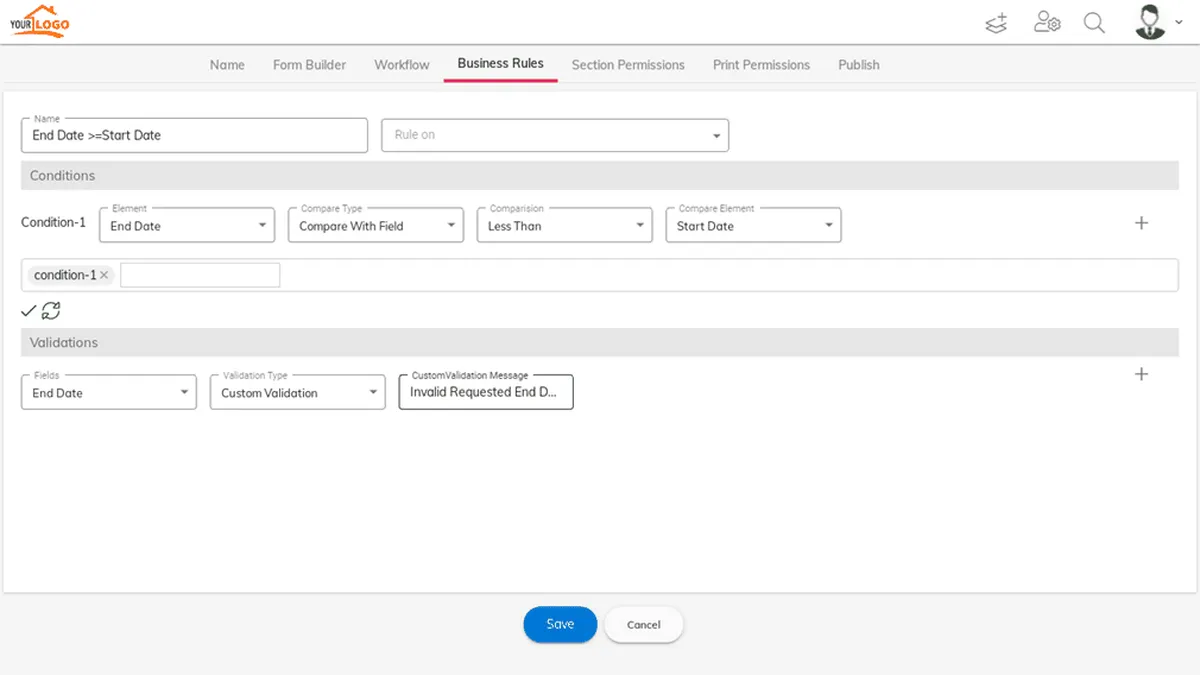Click the Save button
The width and height of the screenshot is (1200, 675).
coord(560,624)
